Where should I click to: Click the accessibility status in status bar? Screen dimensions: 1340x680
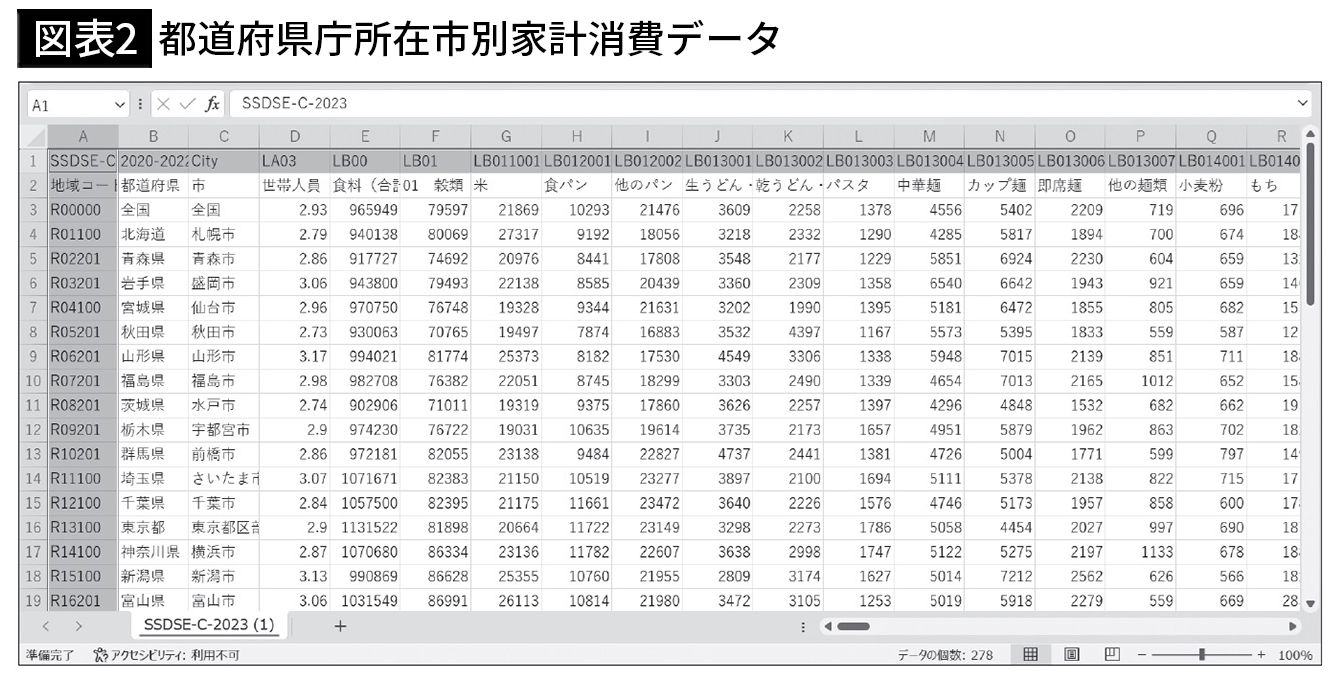click(x=165, y=655)
